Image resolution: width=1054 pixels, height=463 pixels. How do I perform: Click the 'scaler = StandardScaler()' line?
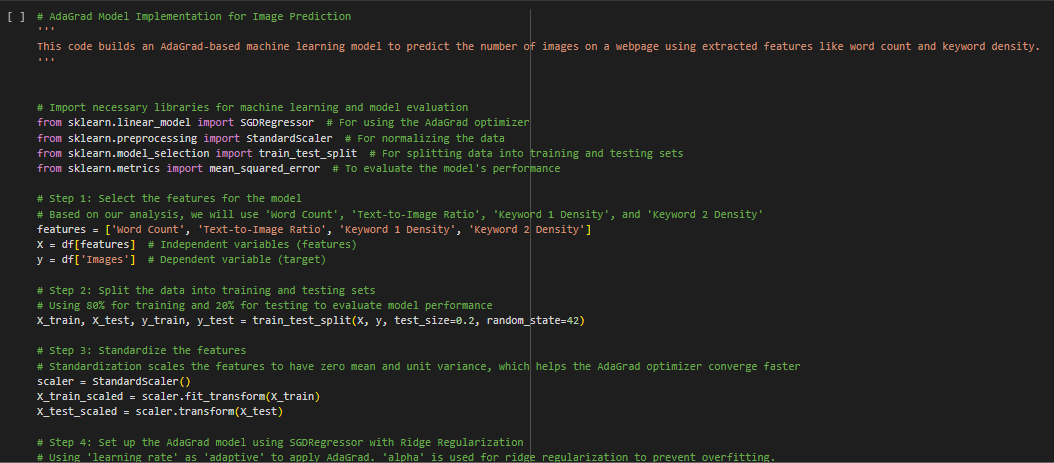pos(114,382)
